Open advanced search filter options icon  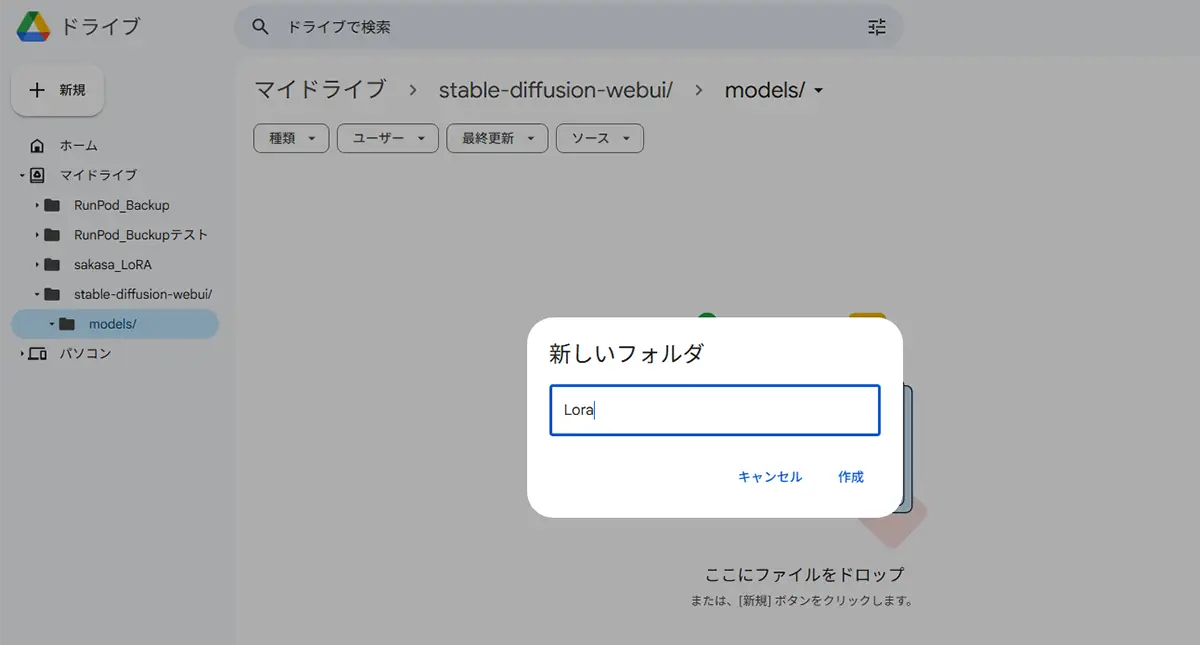coord(877,27)
